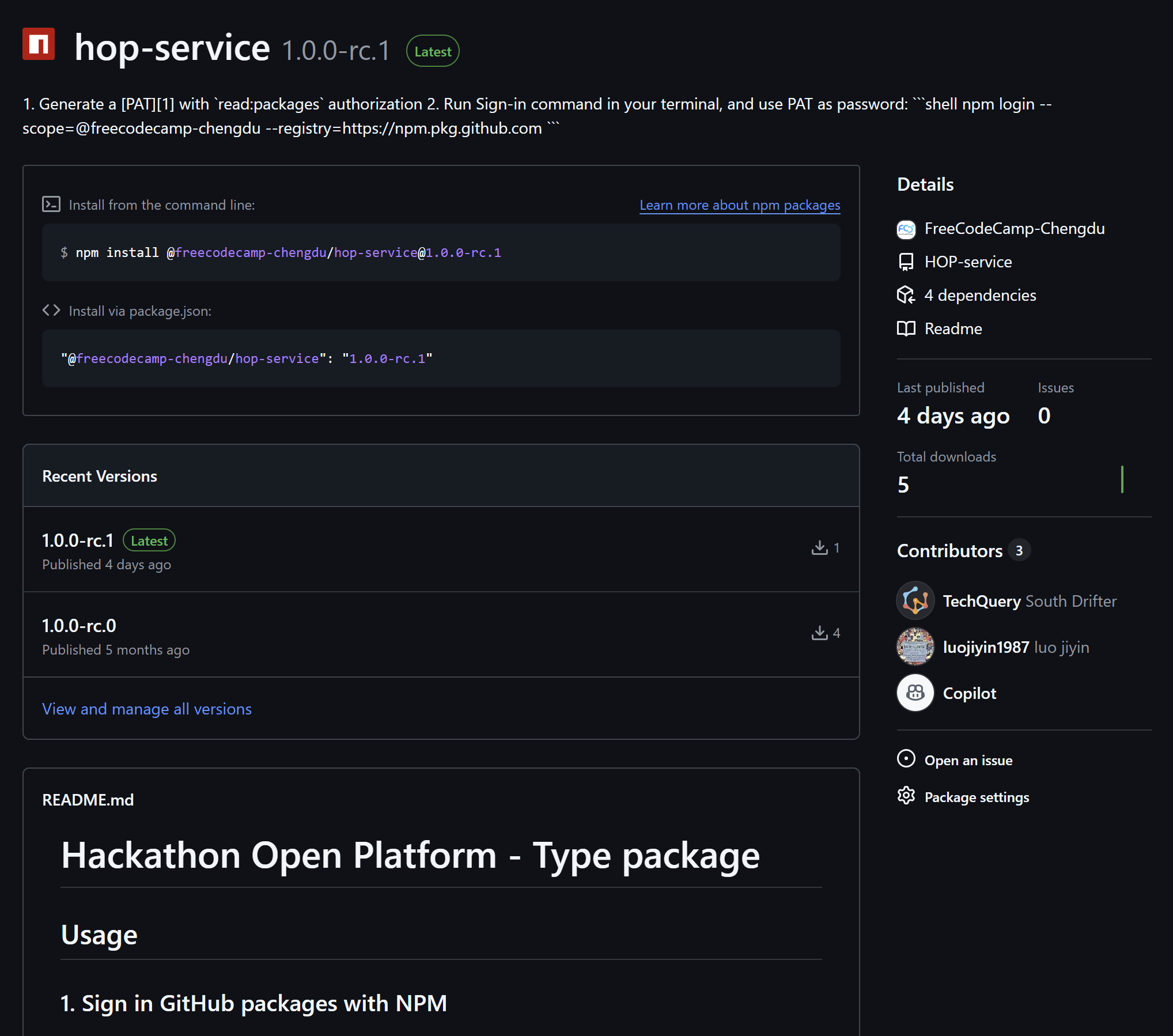Image resolution: width=1173 pixels, height=1036 pixels.
Task: Open TechQuery's contributor avatar
Action: (x=915, y=600)
